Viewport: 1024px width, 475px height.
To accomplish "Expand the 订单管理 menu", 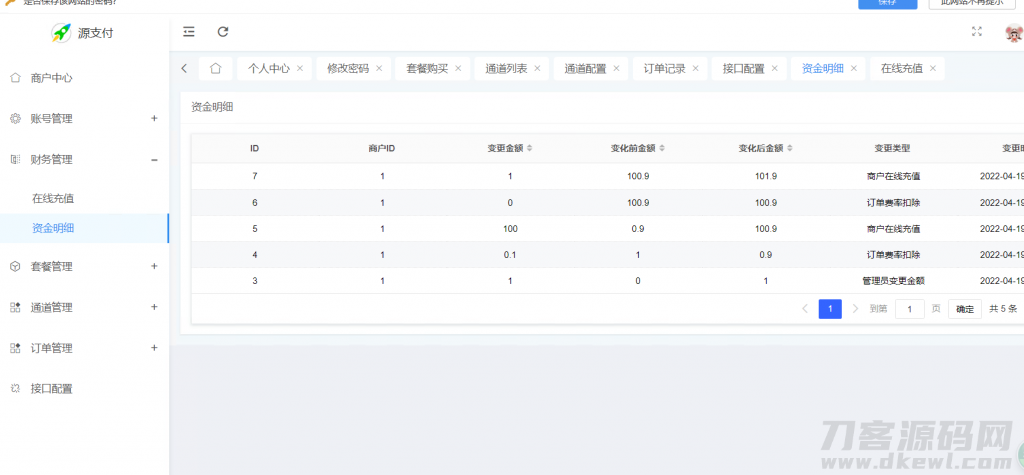I will click(154, 348).
